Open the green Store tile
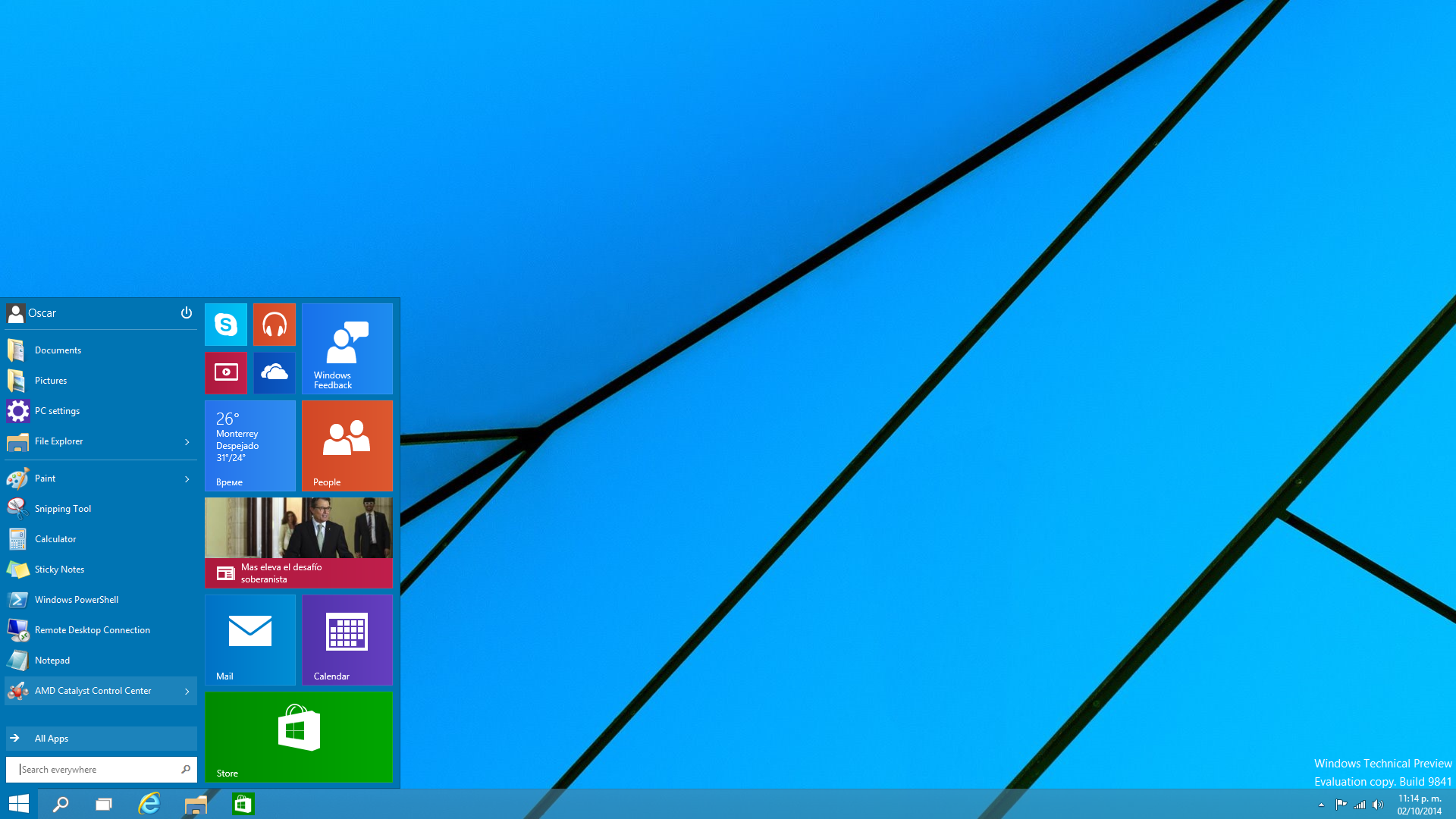Viewport: 1456px width, 819px height. [298, 736]
